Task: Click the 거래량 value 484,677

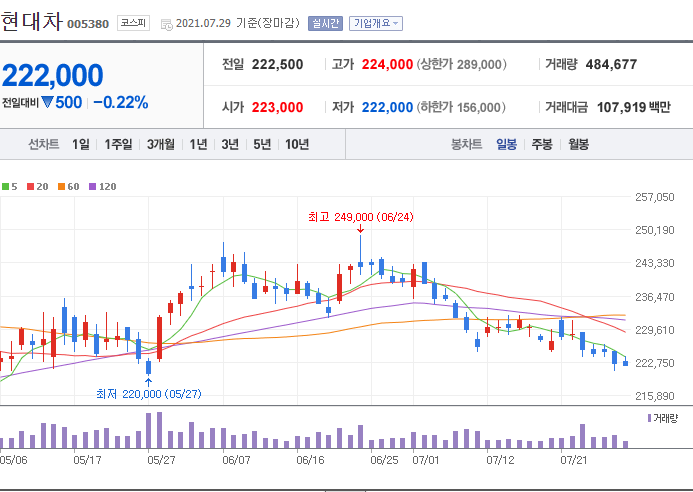Action: pos(611,65)
